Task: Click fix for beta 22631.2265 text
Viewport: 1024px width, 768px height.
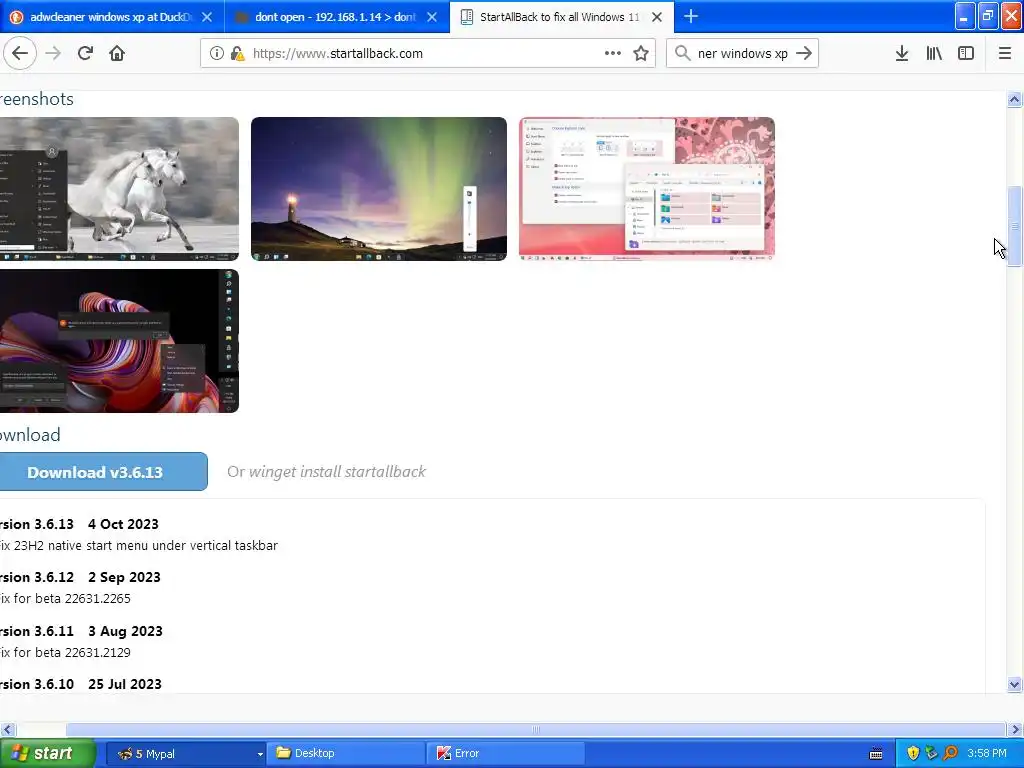Action: (x=65, y=598)
